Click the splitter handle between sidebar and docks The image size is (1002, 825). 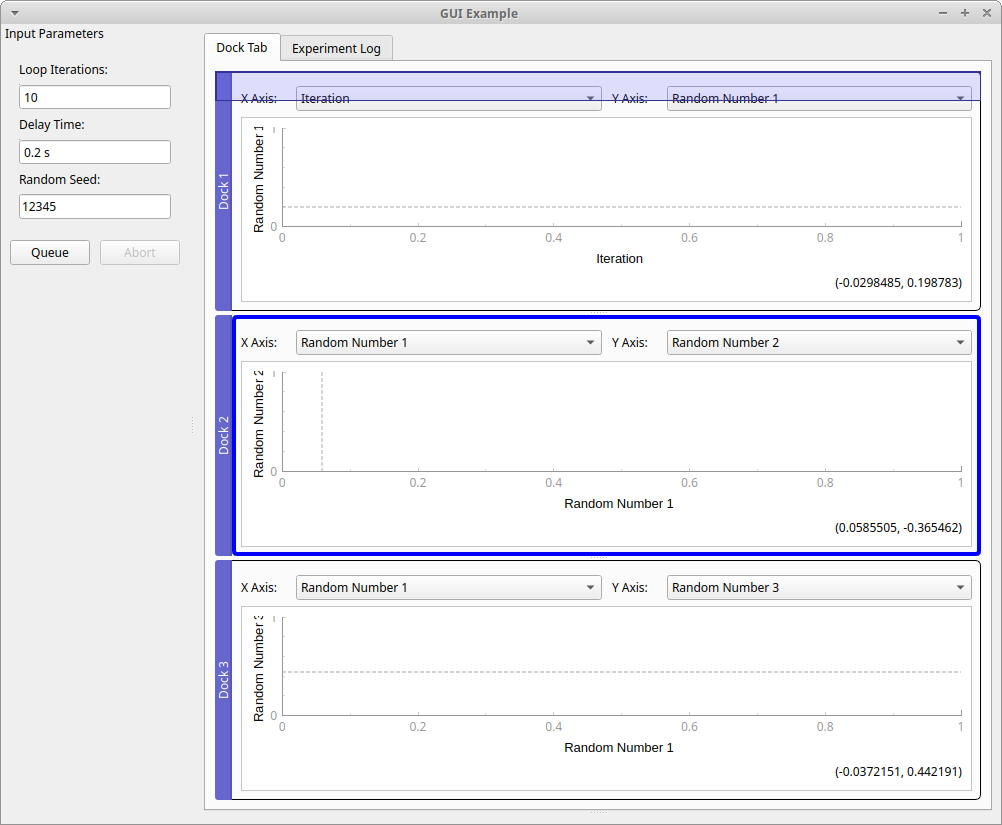(x=192, y=426)
